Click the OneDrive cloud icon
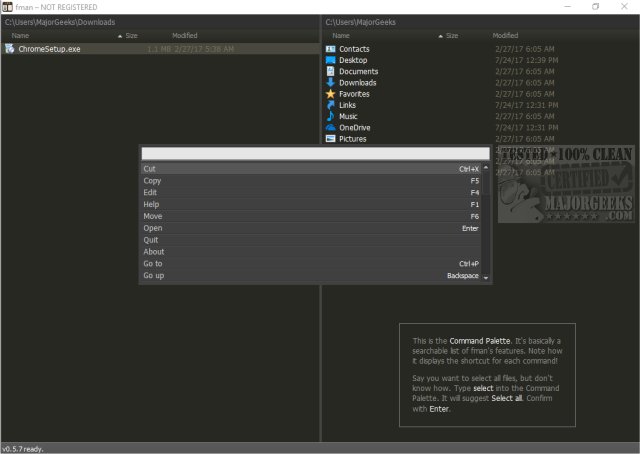640x454 pixels. 331,127
